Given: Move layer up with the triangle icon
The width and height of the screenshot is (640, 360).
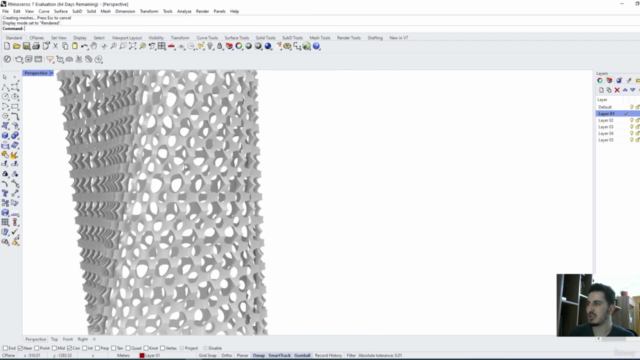Looking at the screenshot, I should click(625, 90).
